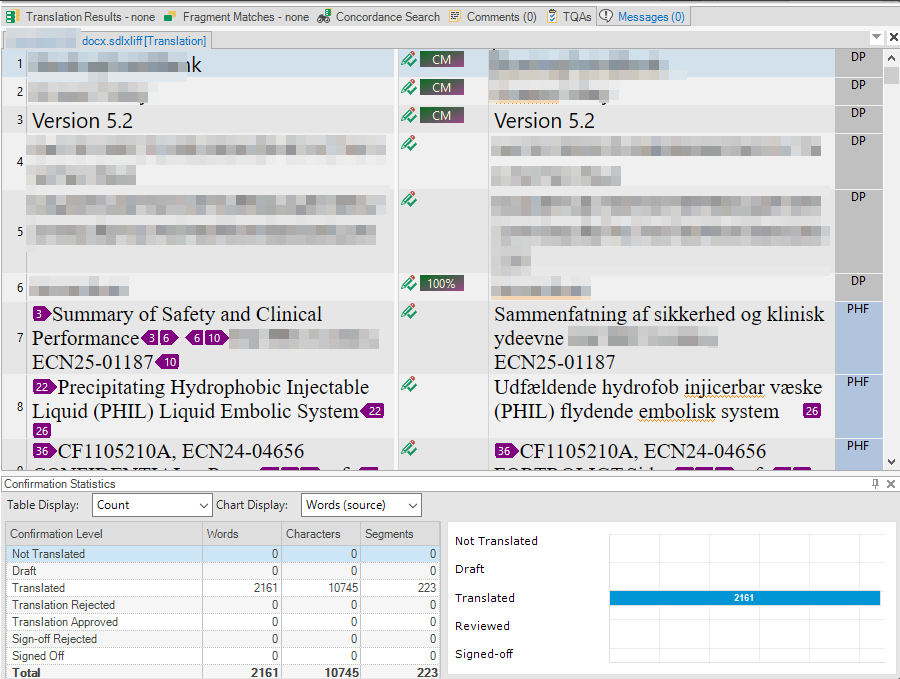Screen dimensions: 900x679
Task: Click the CM badge of segment 1
Action: (x=441, y=59)
